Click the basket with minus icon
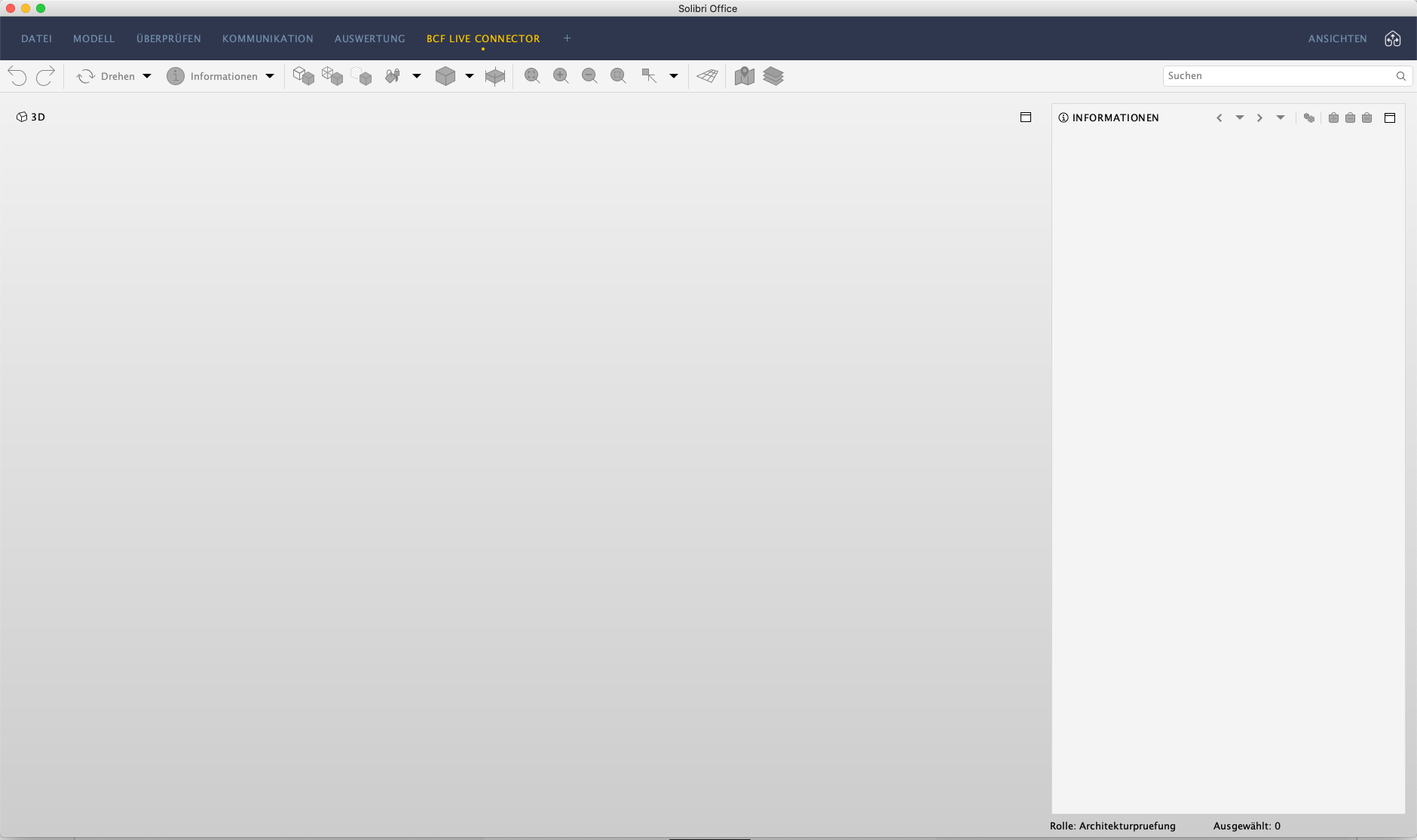The width and height of the screenshot is (1417, 840). coord(1350,118)
